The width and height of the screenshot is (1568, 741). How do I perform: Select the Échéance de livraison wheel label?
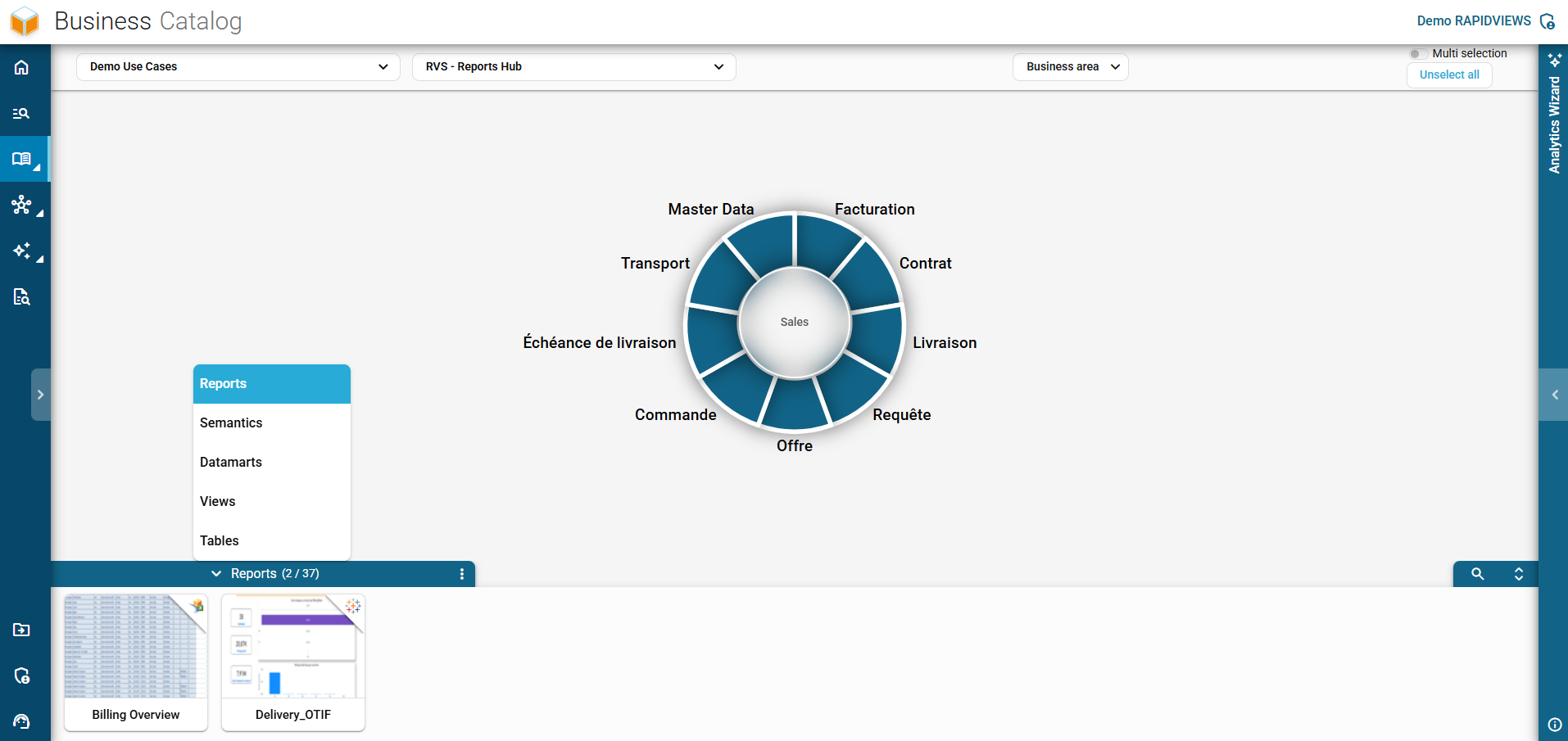click(600, 343)
